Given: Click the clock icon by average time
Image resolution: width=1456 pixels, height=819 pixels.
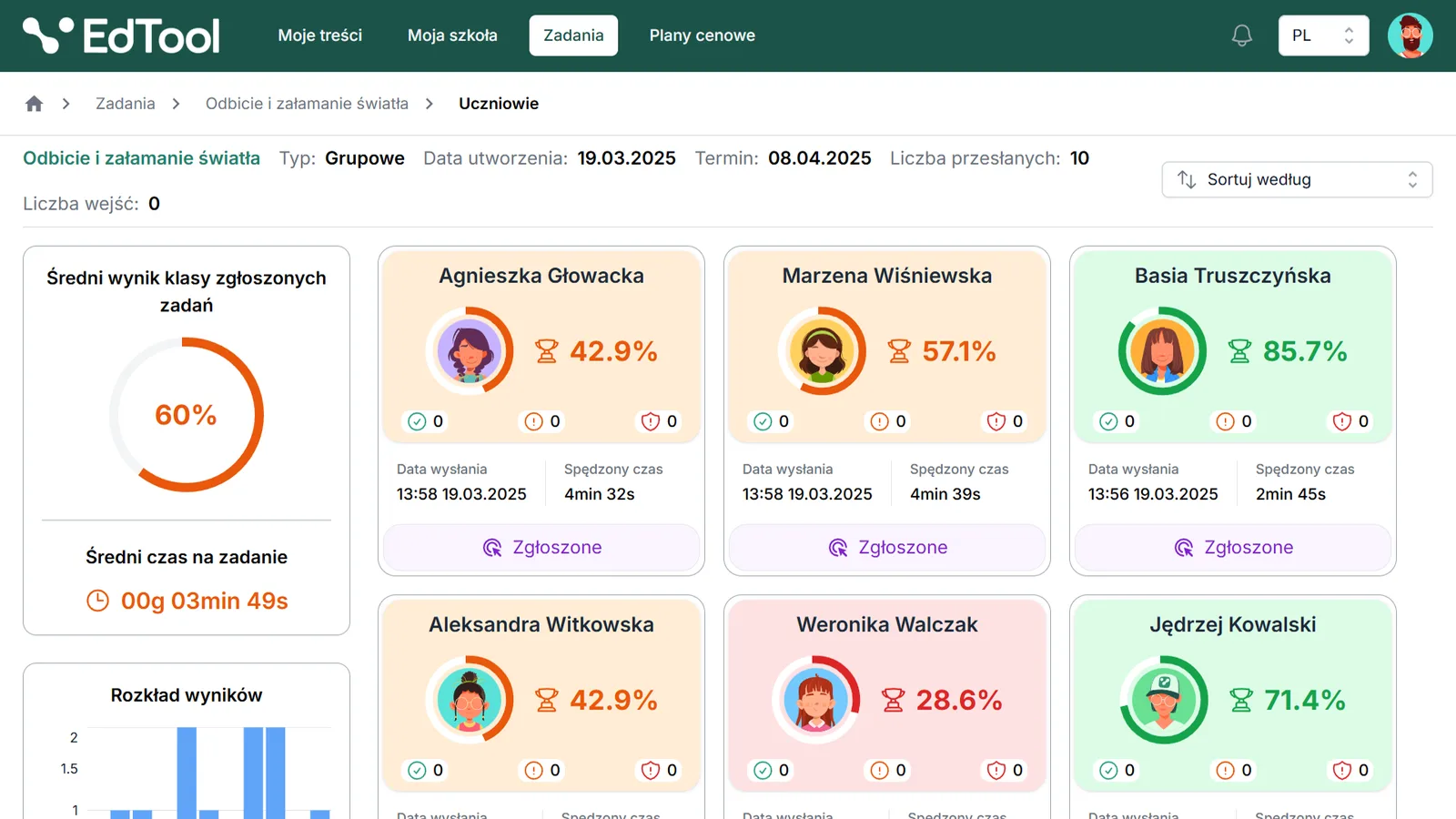Looking at the screenshot, I should 97,601.
